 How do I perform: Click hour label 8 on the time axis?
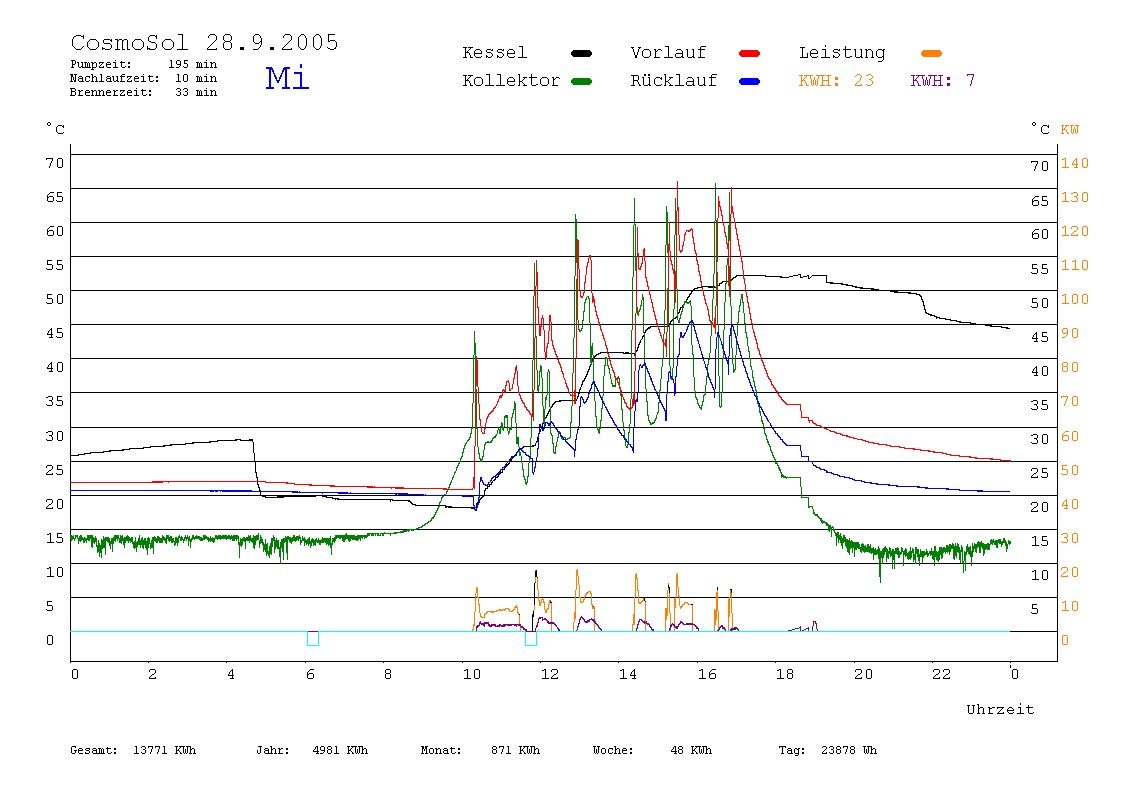pos(388,674)
